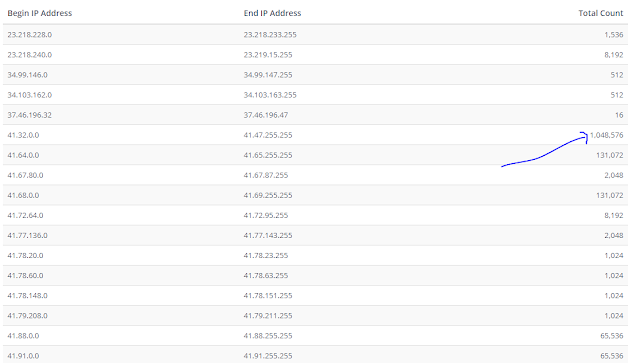Select end address 41.78.63.255
Image resolution: width=640 pixels, height=363 pixels.
[x=266, y=275]
